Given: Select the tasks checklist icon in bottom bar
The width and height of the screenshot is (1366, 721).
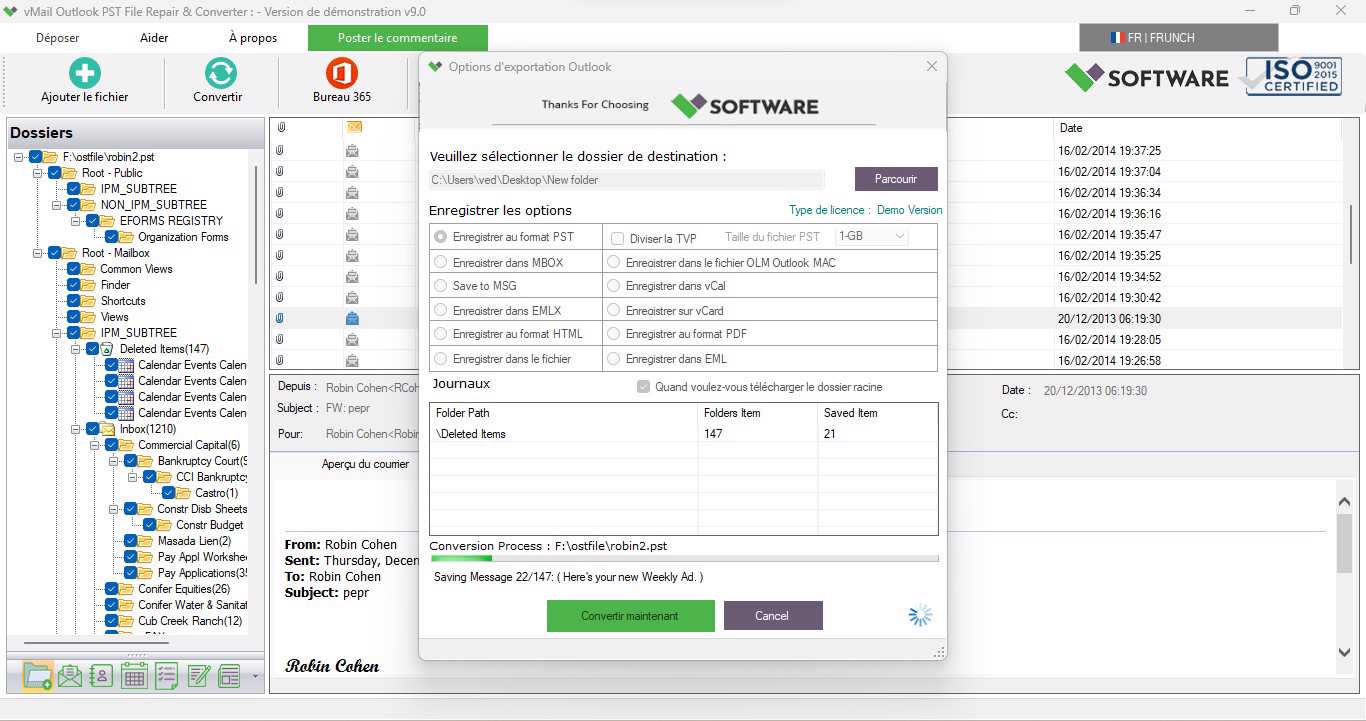Looking at the screenshot, I should (x=166, y=676).
